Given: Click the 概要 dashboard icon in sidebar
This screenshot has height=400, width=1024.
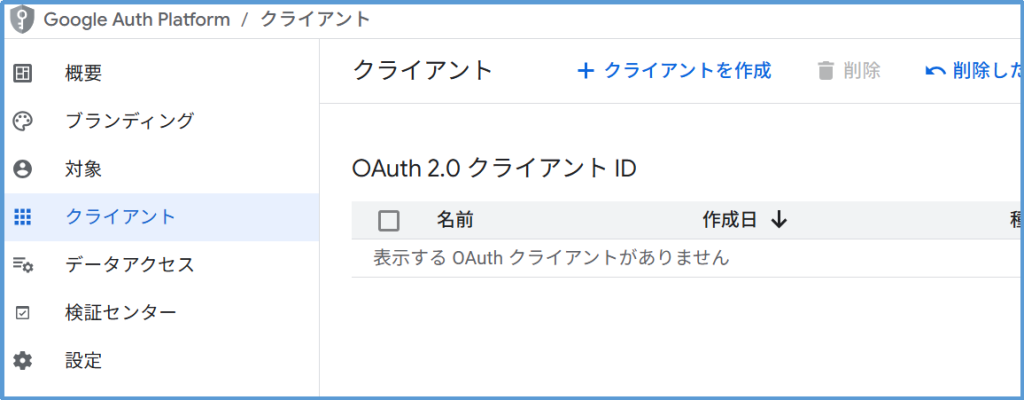Looking at the screenshot, I should point(22,73).
